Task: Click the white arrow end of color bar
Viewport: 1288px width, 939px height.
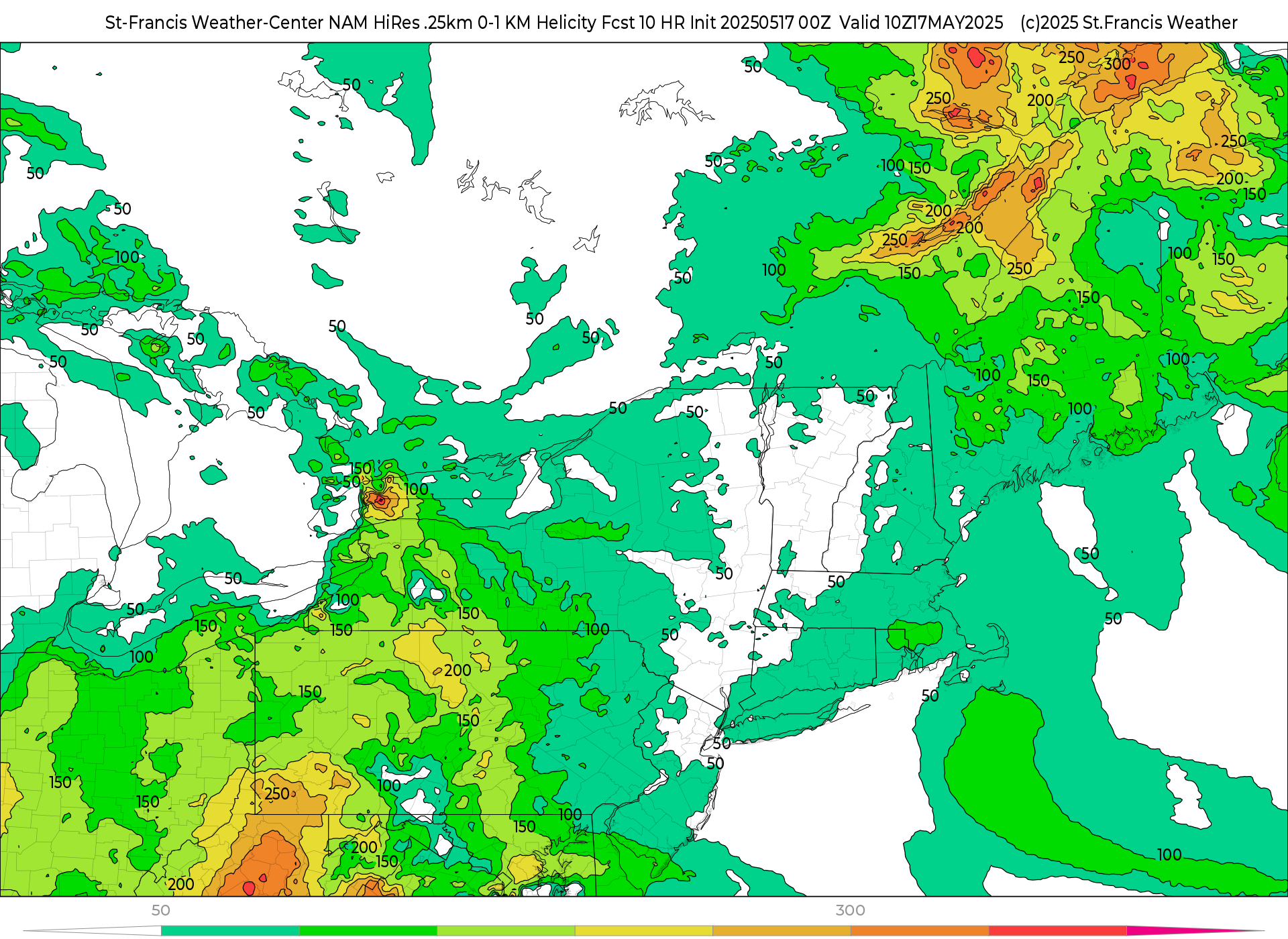Action: [x=93, y=931]
